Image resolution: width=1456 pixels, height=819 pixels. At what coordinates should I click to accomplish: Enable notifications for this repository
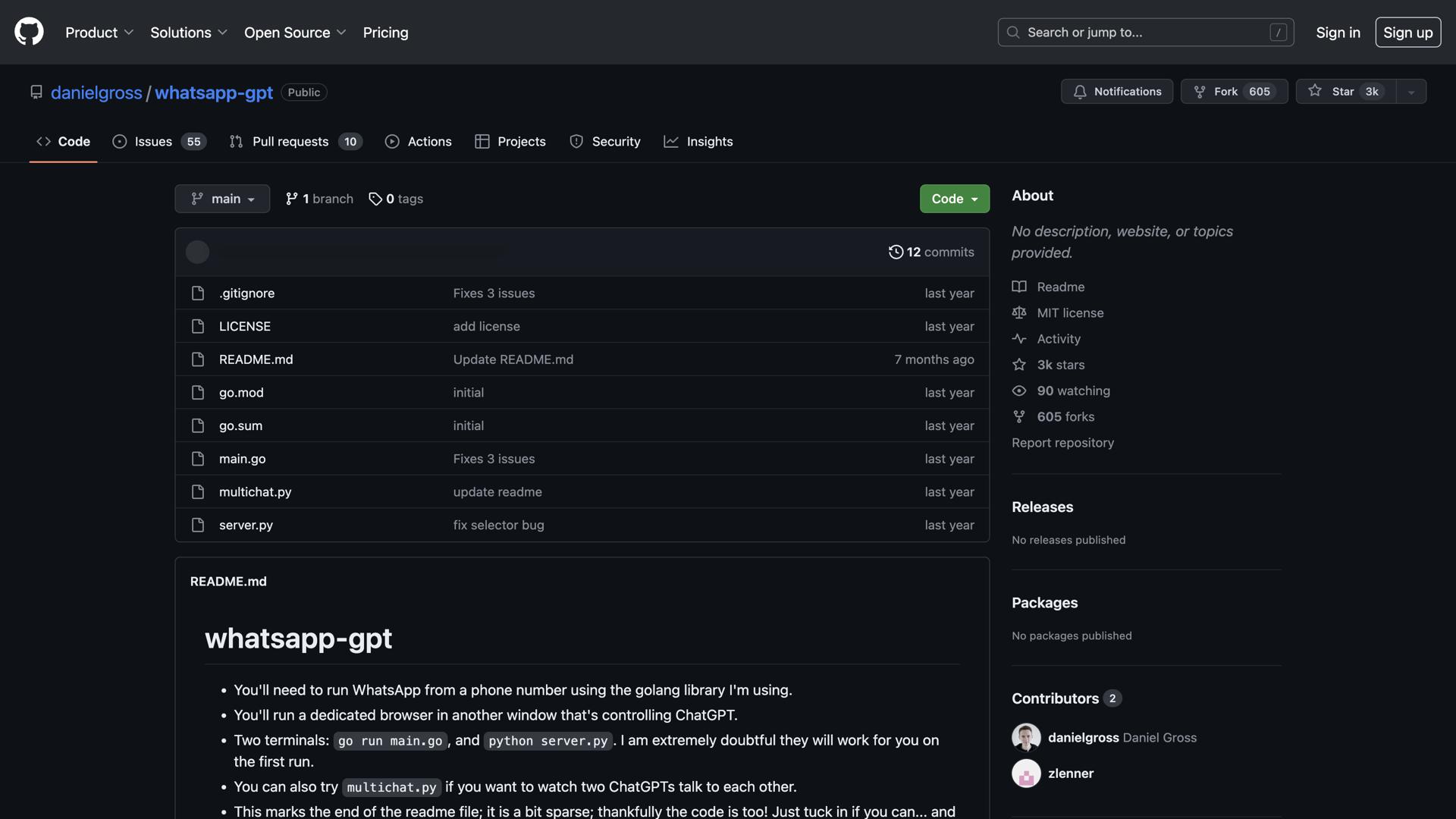[x=1116, y=91]
